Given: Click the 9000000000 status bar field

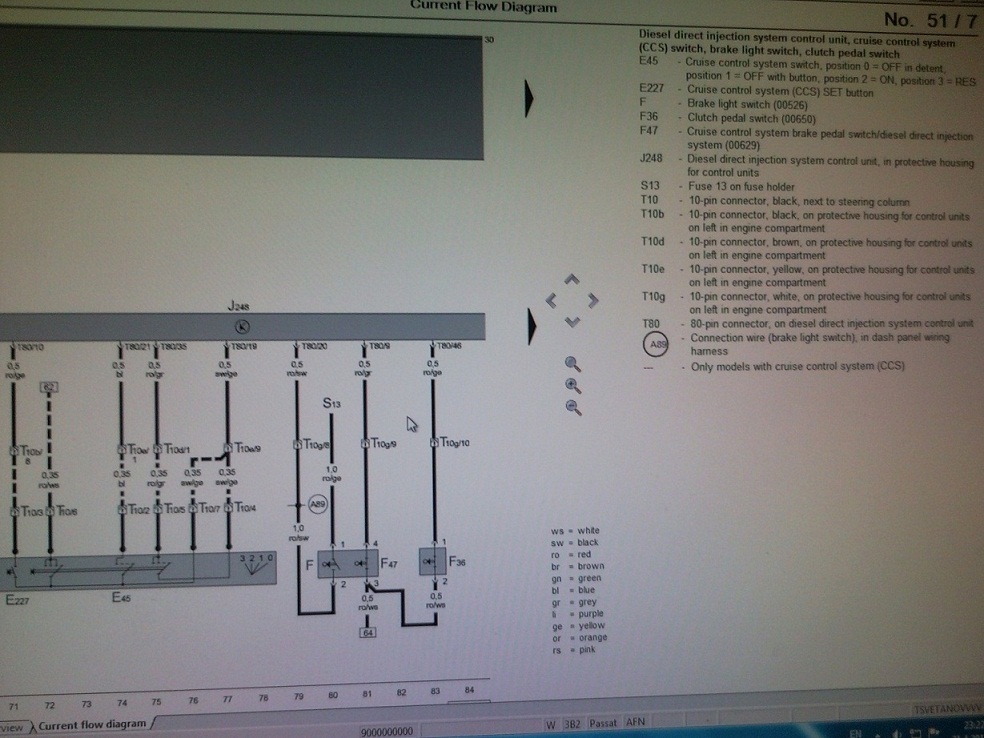Looking at the screenshot, I should (x=386, y=732).
